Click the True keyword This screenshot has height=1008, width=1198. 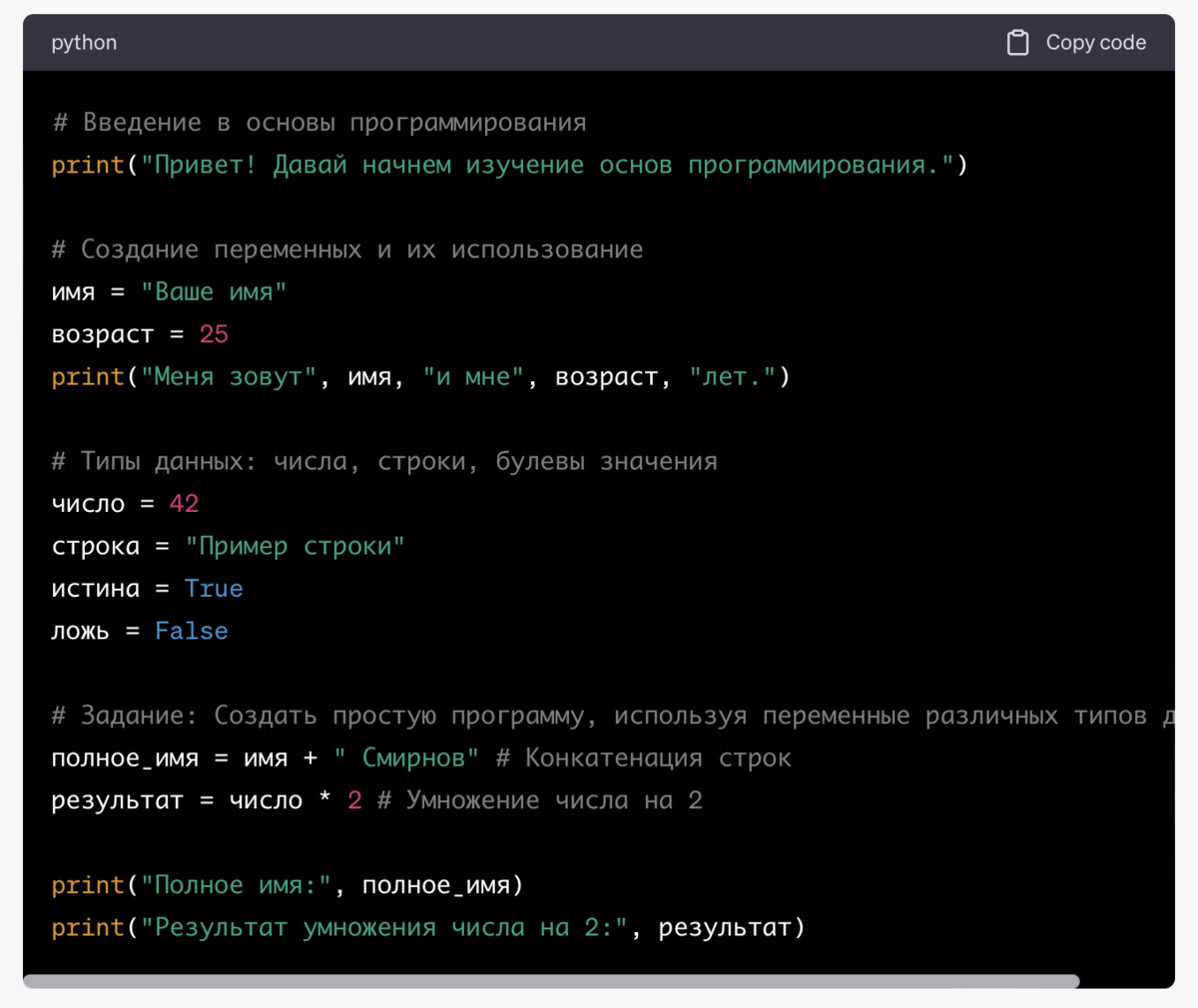tap(213, 588)
